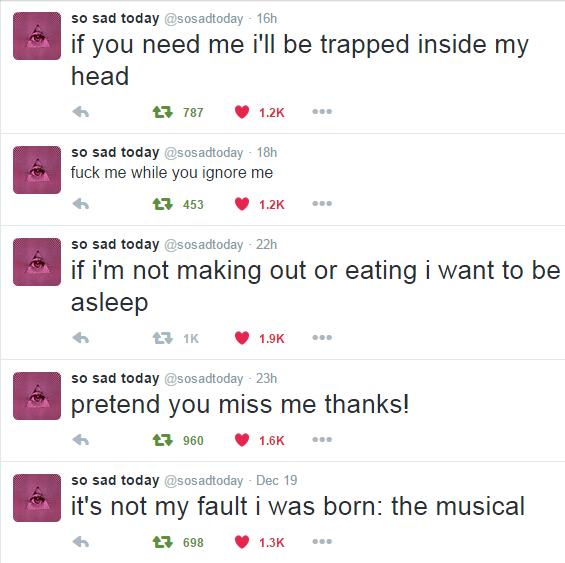The width and height of the screenshot is (565, 563).
Task: Open more options on the 22h tweet
Action: [x=322, y=338]
